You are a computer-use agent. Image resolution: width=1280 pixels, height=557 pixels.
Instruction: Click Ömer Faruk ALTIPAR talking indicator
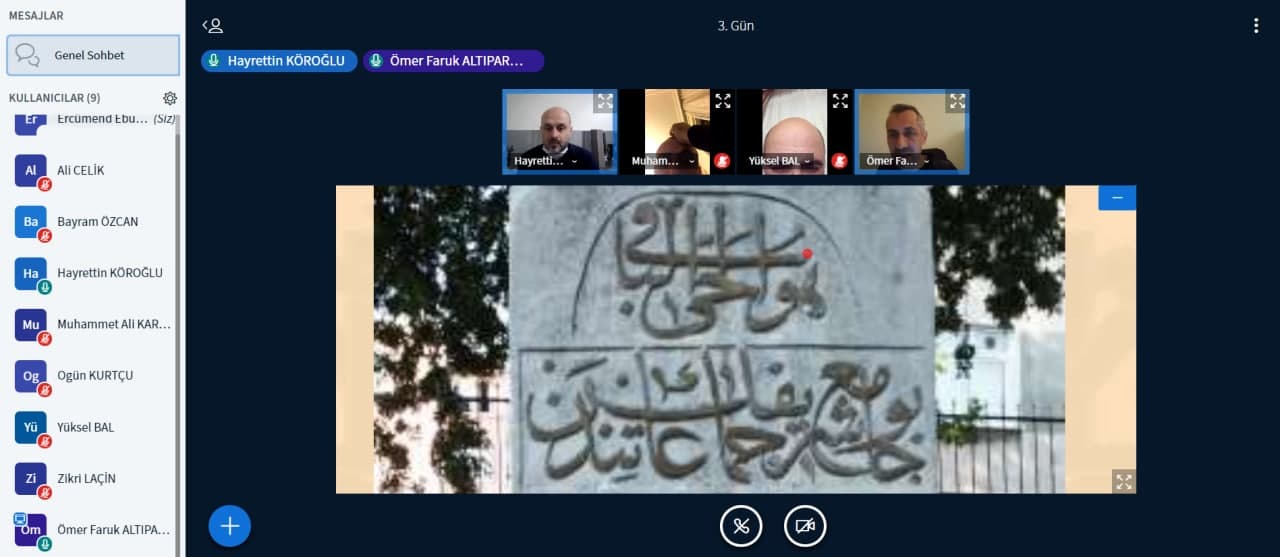tap(453, 61)
